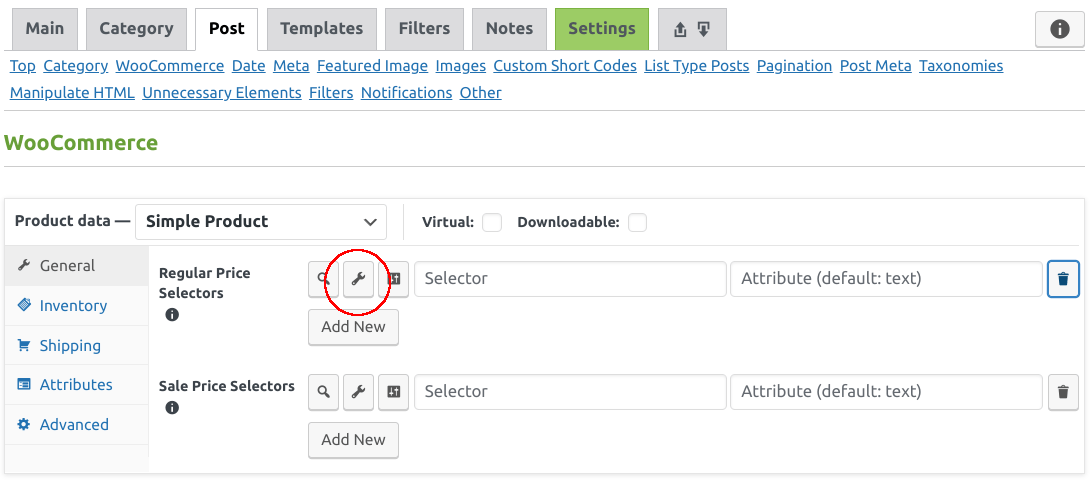Go to the Shipping product data section

70,346
